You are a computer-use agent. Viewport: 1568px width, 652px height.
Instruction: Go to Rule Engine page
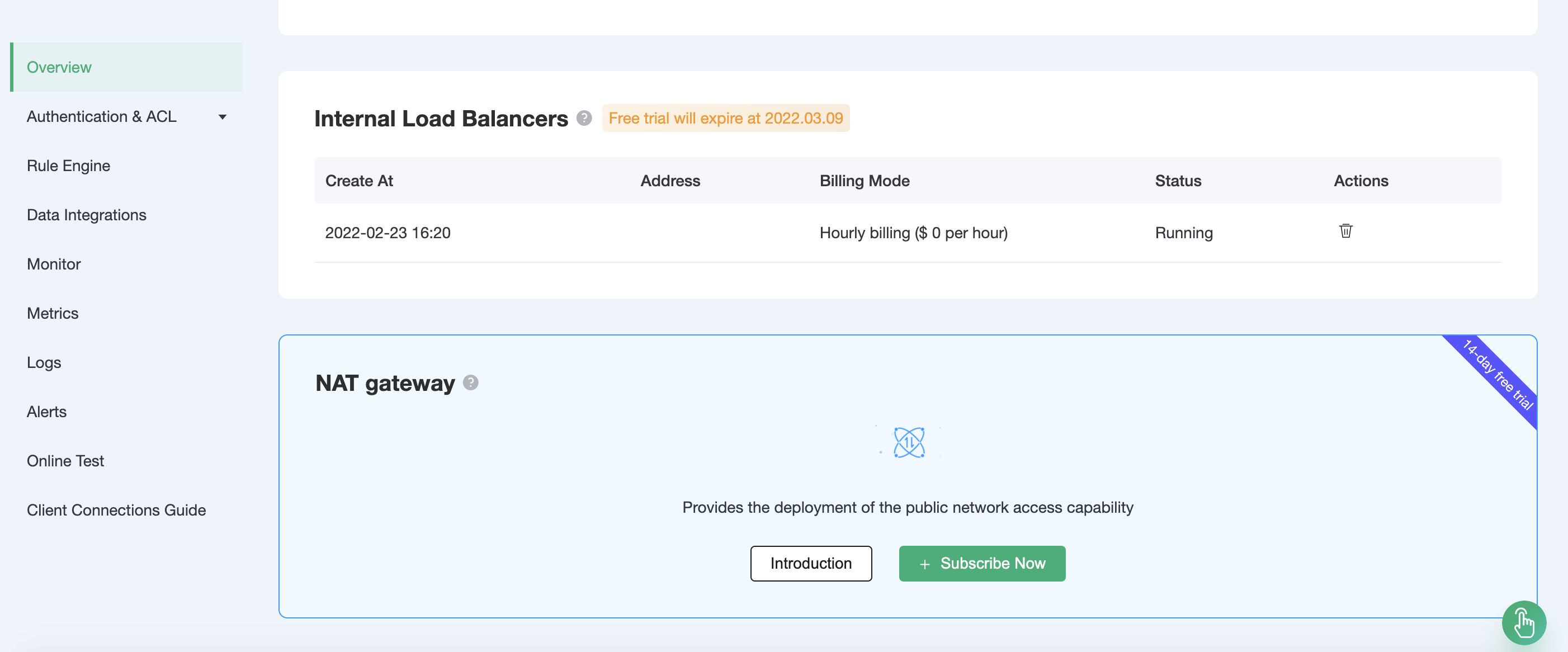pos(68,166)
